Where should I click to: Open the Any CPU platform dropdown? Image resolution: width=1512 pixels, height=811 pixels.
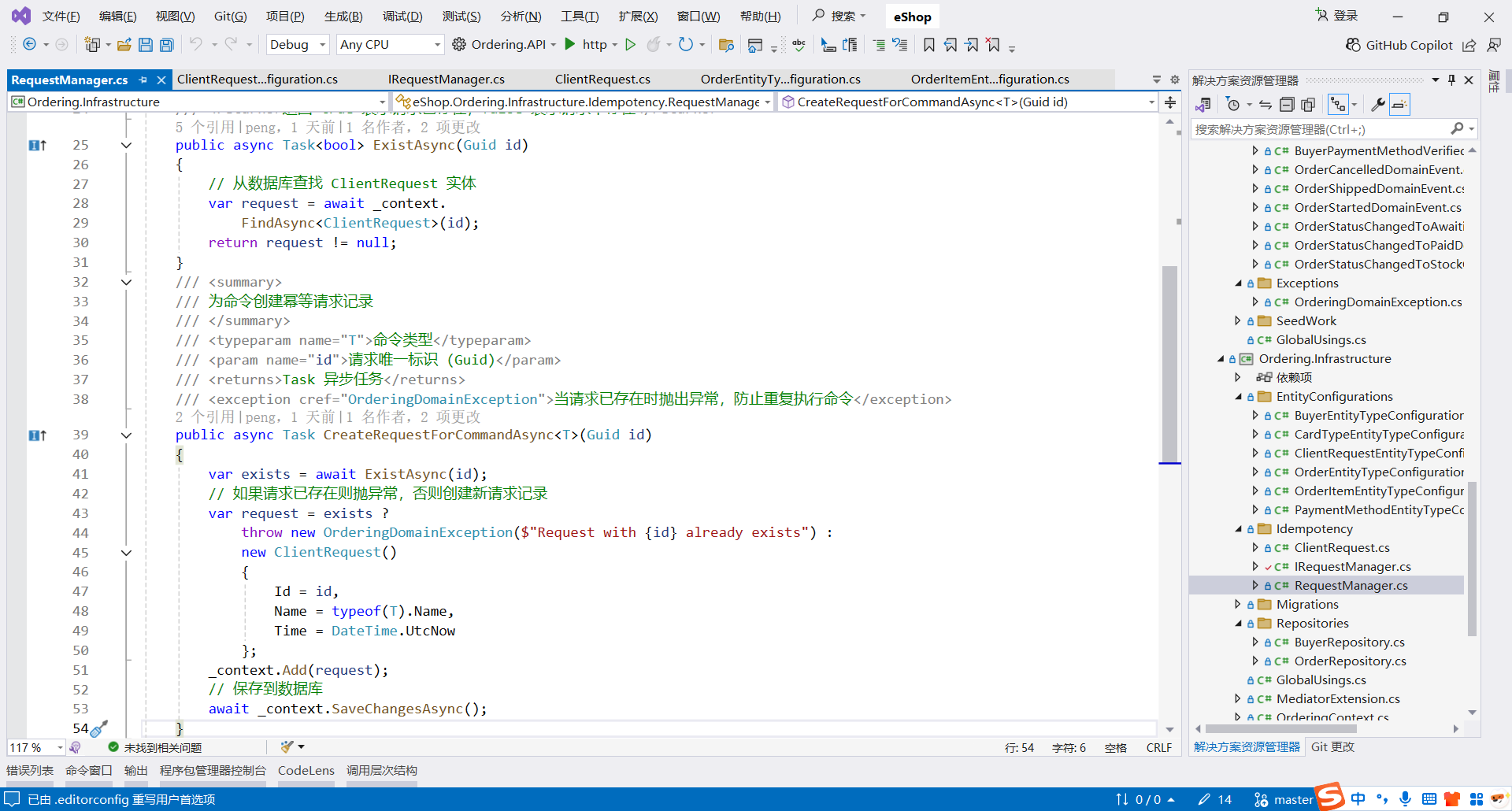435,44
